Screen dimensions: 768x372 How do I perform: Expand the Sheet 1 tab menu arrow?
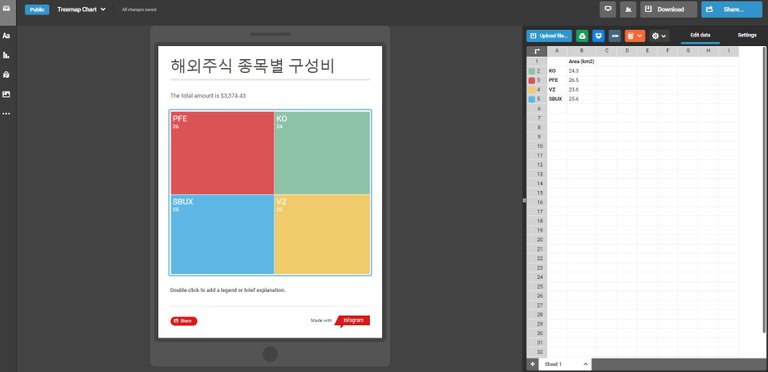pyautogui.click(x=585, y=365)
